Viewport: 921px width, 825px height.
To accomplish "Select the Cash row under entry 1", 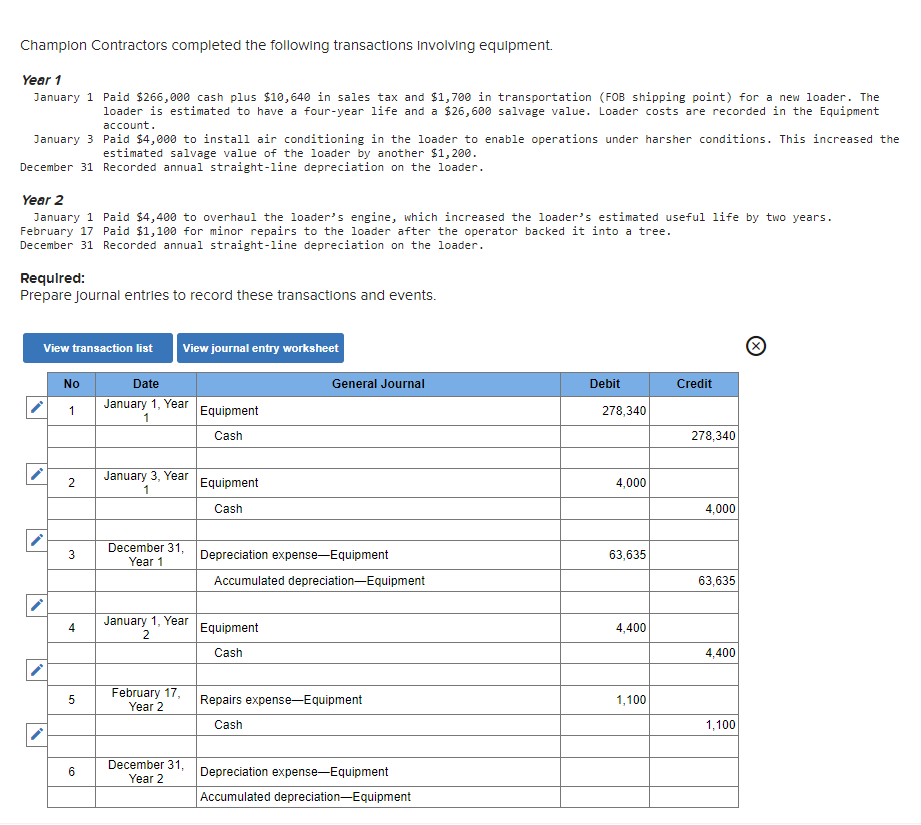I will click(378, 436).
